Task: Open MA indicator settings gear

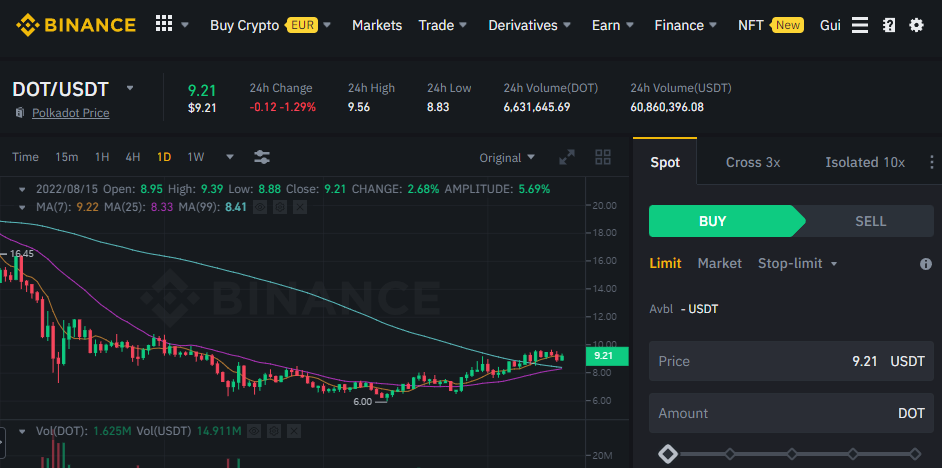Action: (x=279, y=207)
